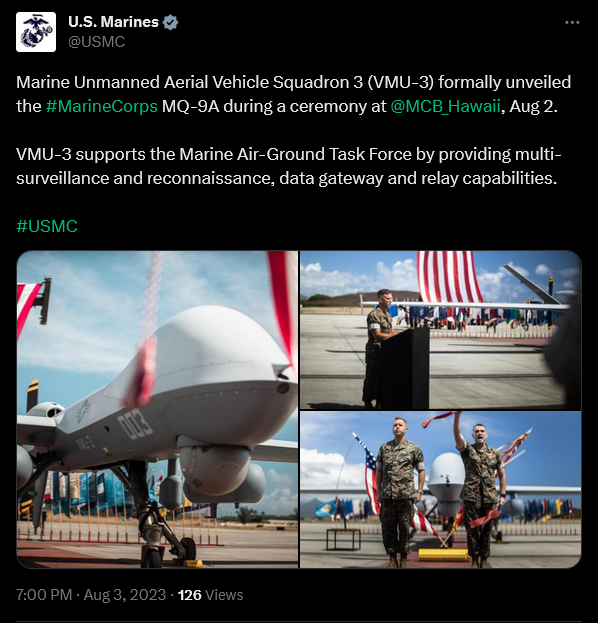
Task: Click the blue verified badge icon
Action: pyautogui.click(x=170, y=22)
